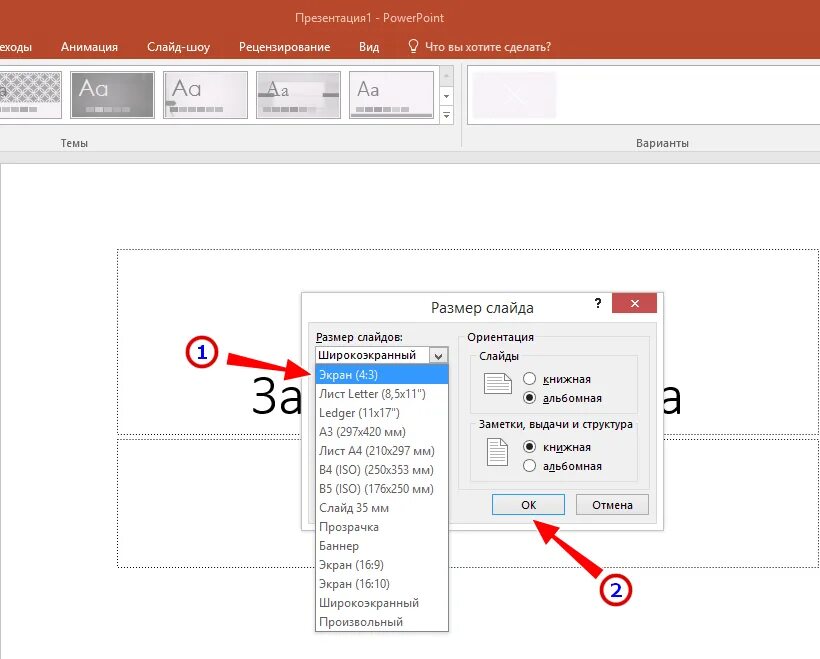Choose Экран (4:3) from size list

point(382,374)
